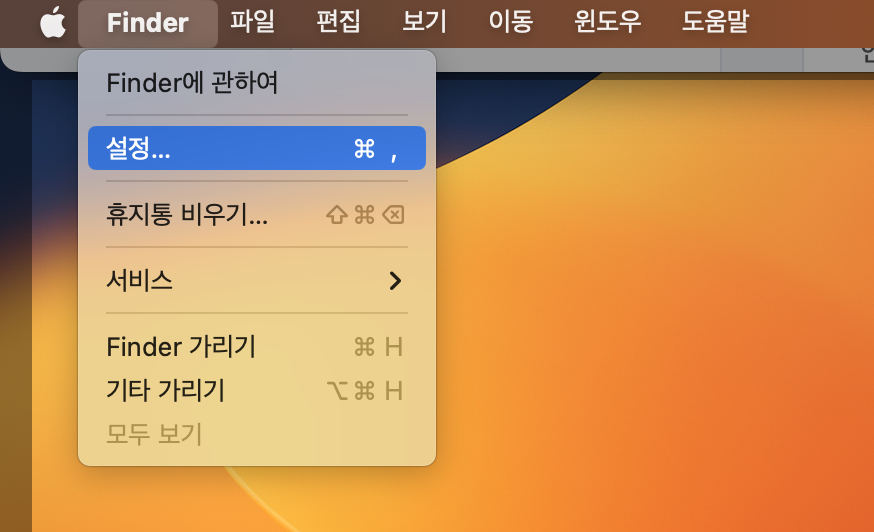The width and height of the screenshot is (874, 532).
Task: Click the Finder menu bar item
Action: coord(148,23)
